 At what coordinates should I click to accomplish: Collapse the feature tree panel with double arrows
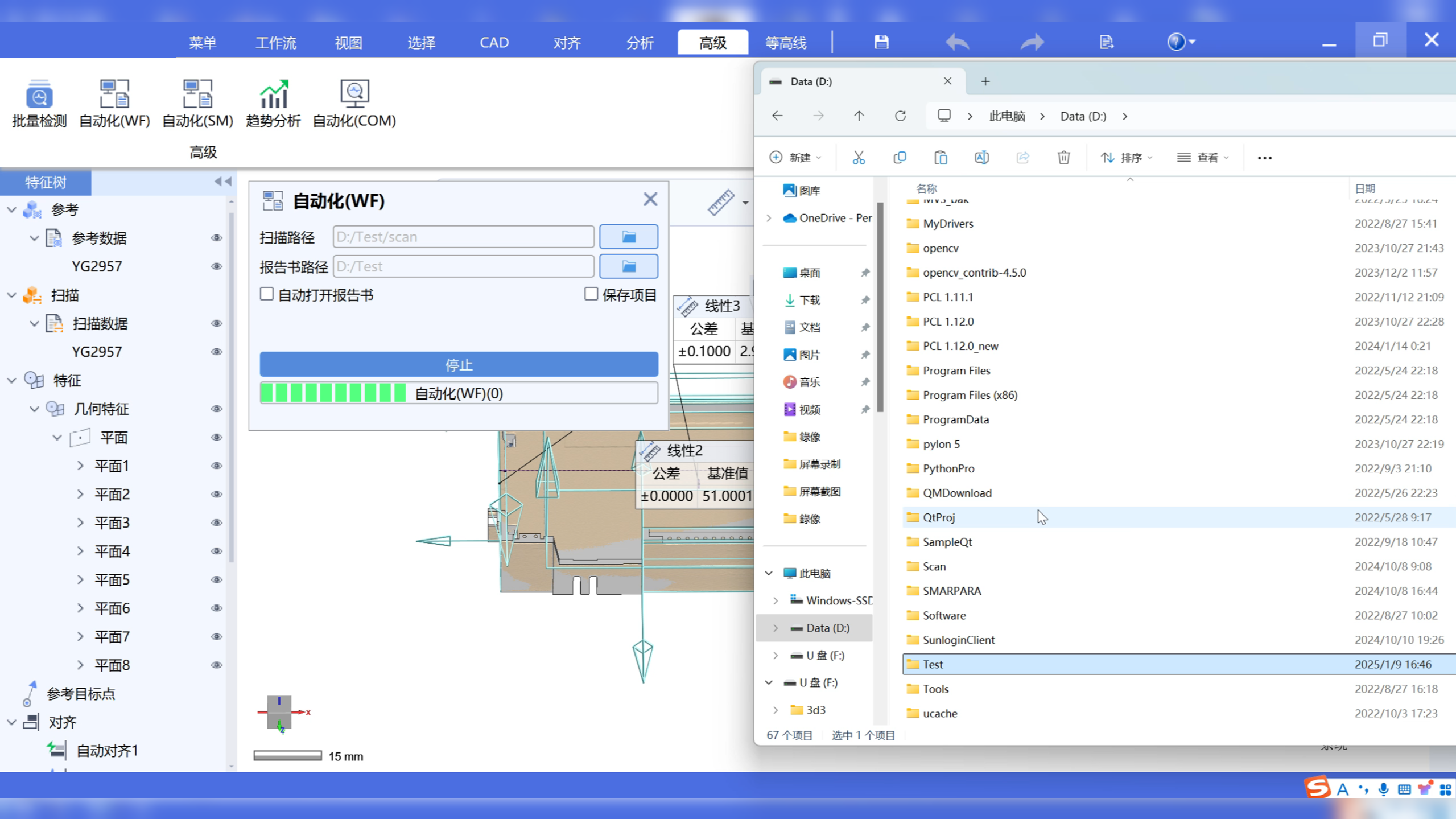[x=223, y=182]
